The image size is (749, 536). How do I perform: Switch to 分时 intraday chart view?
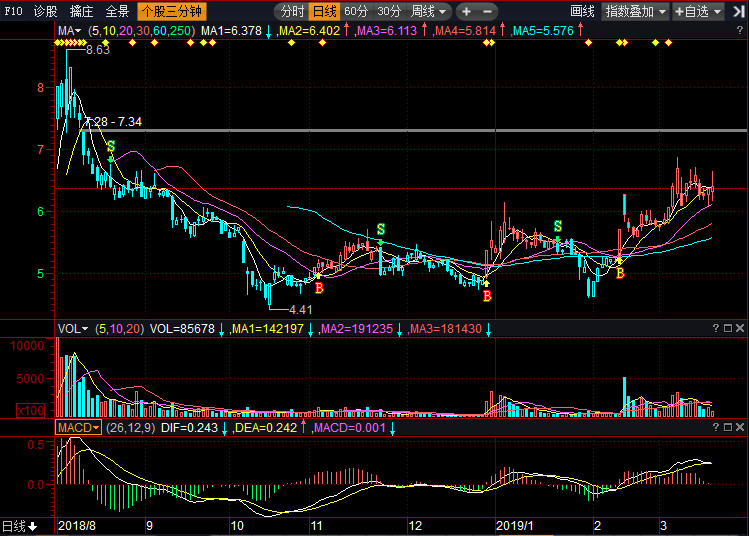[291, 12]
